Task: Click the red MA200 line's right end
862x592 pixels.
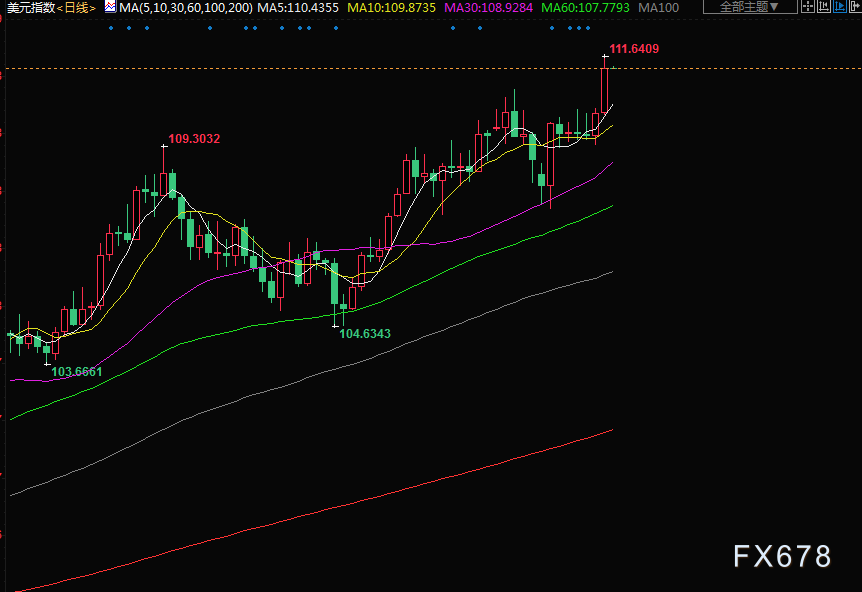Action: (x=610, y=431)
